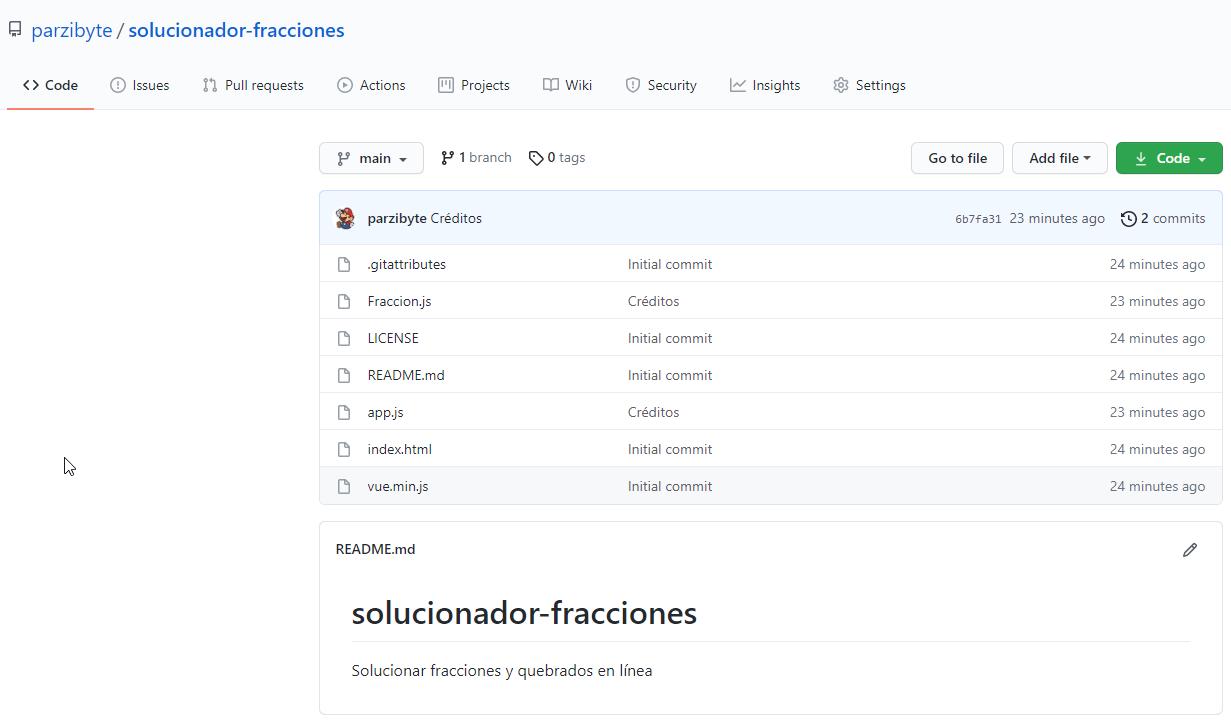Open Créditos commit message for Fraccion.js

pos(653,301)
